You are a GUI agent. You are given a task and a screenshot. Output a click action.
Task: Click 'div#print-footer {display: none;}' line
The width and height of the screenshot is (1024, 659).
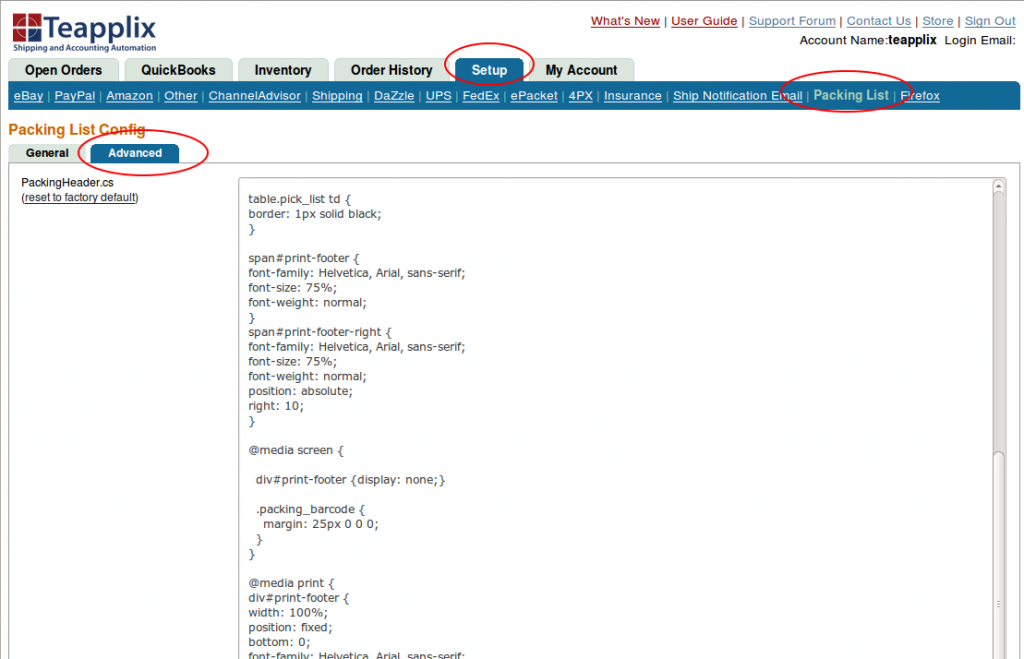tap(350, 479)
